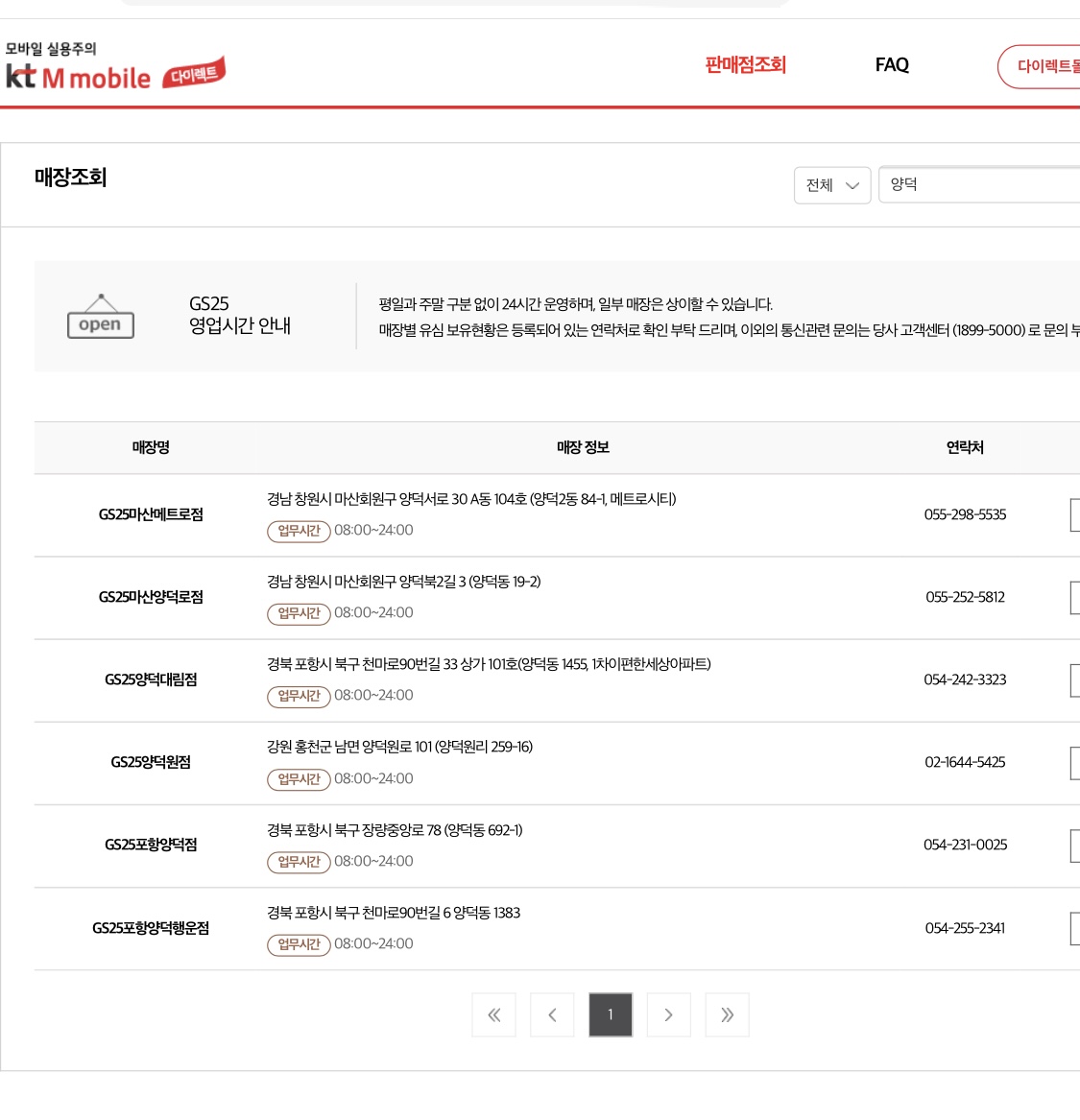Select store name GS25마산메트로점
Viewport: 1080px width, 1120px height.
tap(151, 514)
